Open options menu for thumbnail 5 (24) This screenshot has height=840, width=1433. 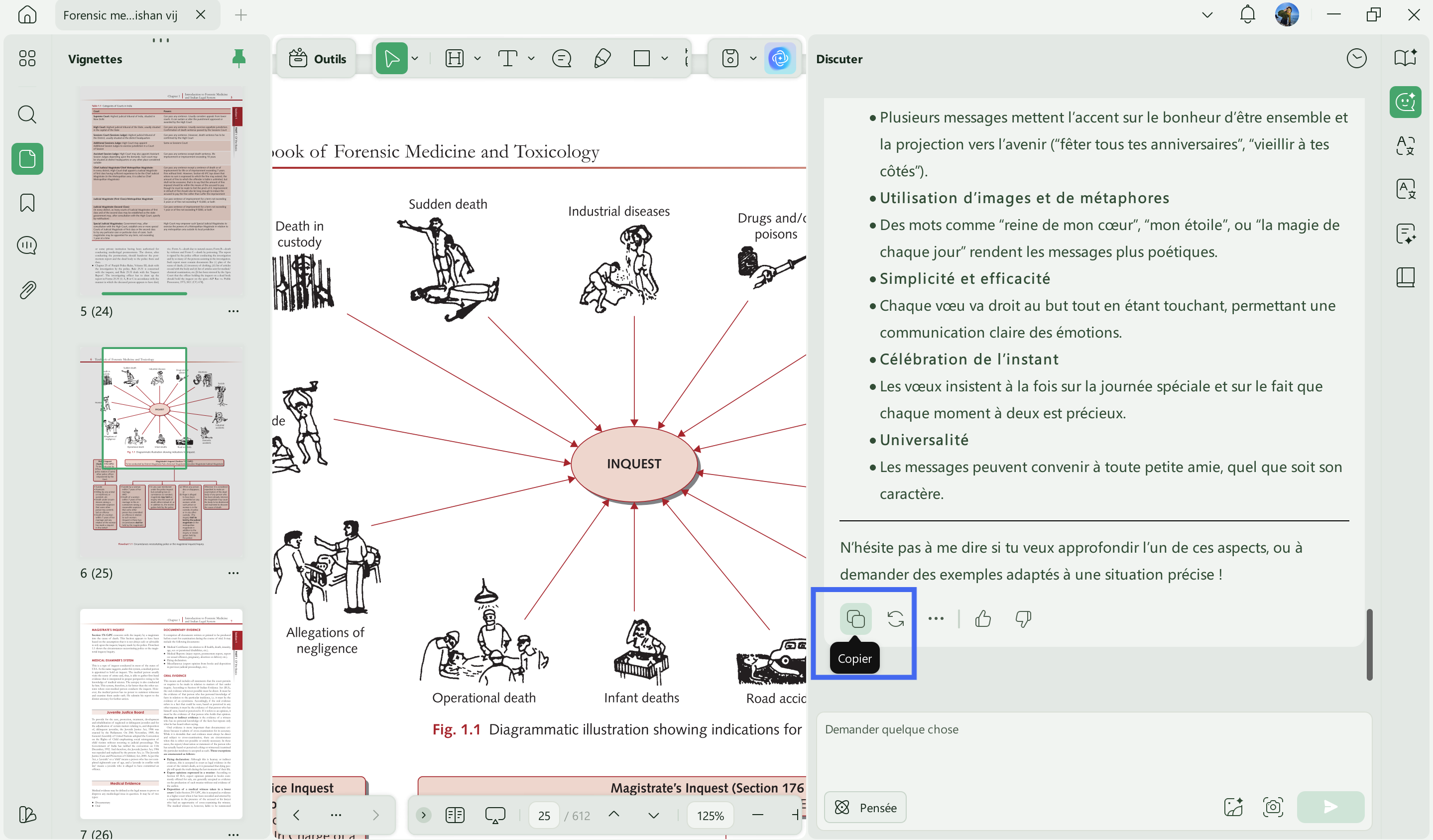233,311
